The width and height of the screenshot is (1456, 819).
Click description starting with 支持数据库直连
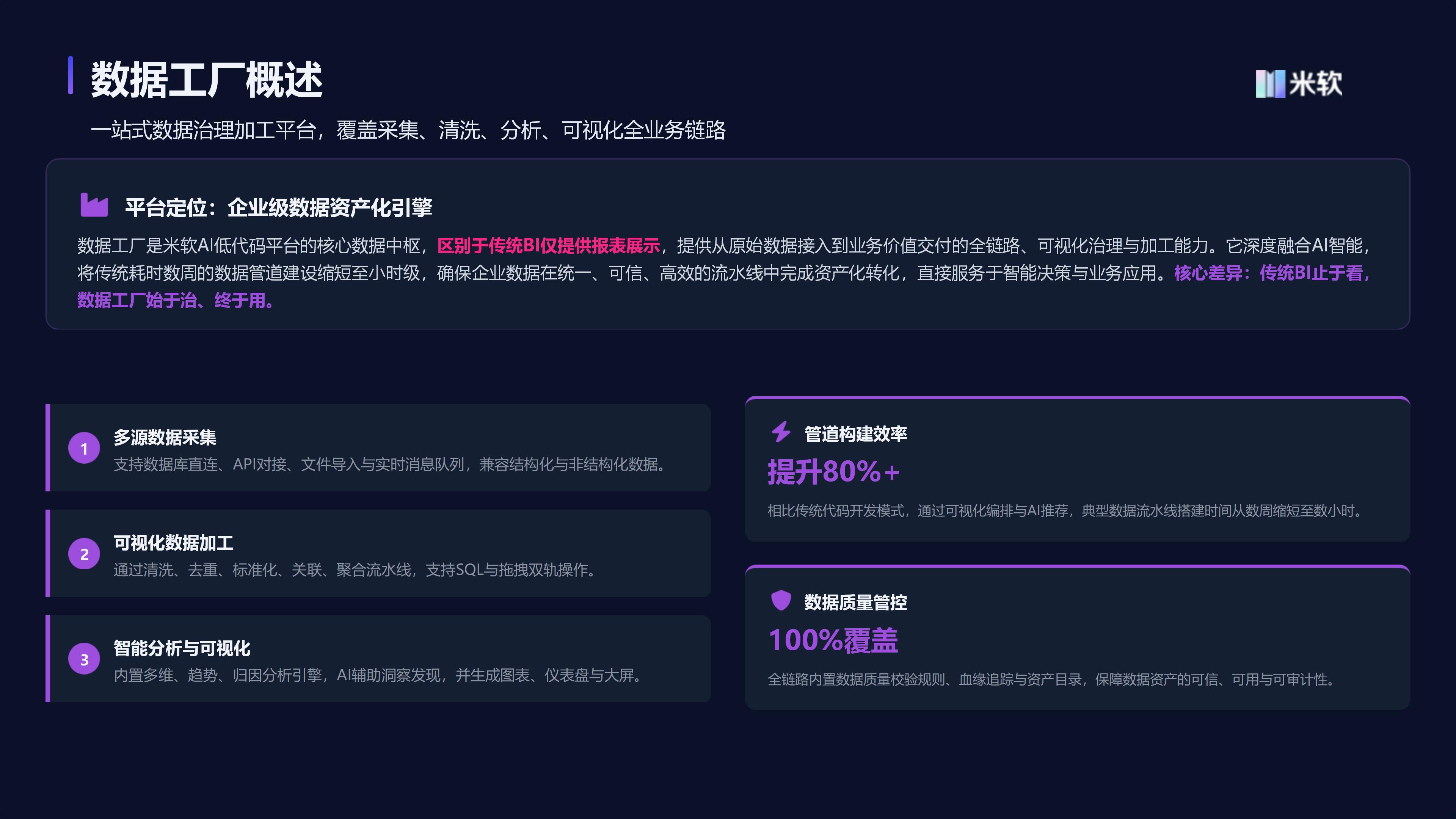(x=390, y=464)
